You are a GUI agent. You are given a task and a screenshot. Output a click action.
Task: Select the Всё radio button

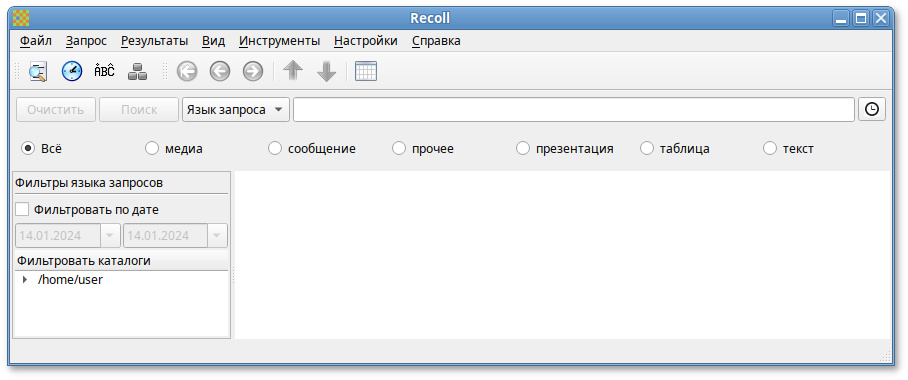tap(28, 149)
